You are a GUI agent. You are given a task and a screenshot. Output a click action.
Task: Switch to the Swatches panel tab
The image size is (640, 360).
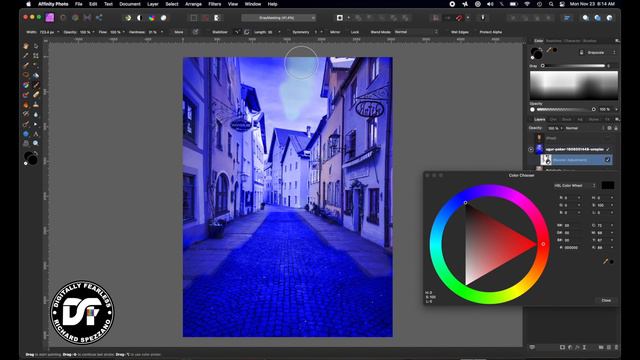[x=553, y=41]
